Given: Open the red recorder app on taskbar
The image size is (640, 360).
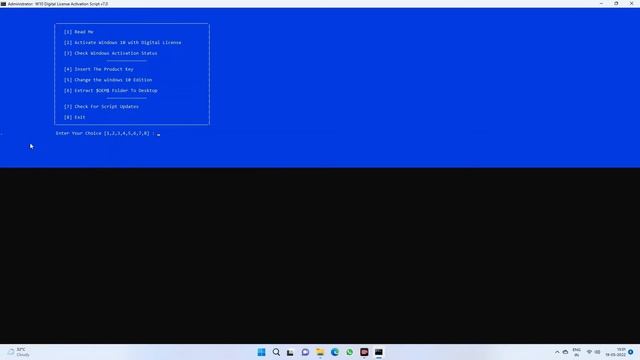Looking at the screenshot, I should (x=364, y=352).
